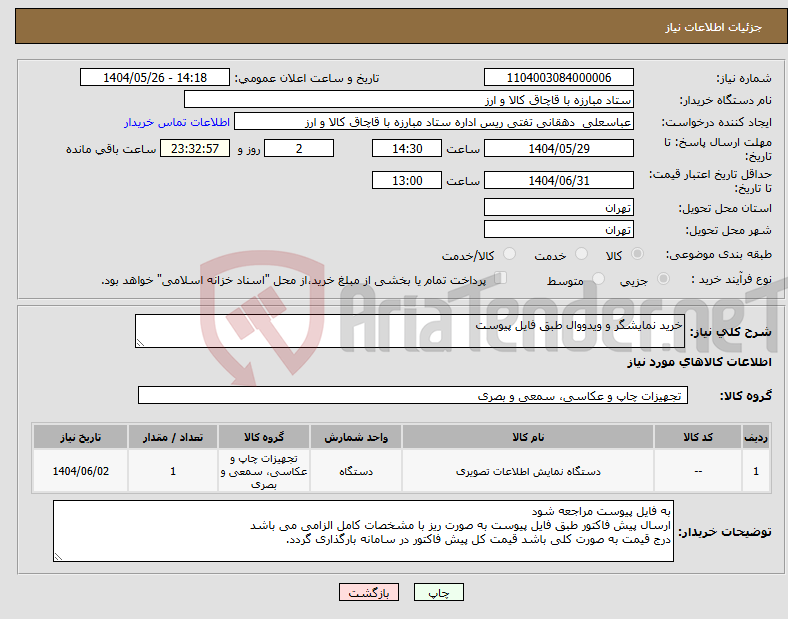Screen dimensions: 788x619
Task: Click the نام کالا column header
Action: (x=528, y=437)
